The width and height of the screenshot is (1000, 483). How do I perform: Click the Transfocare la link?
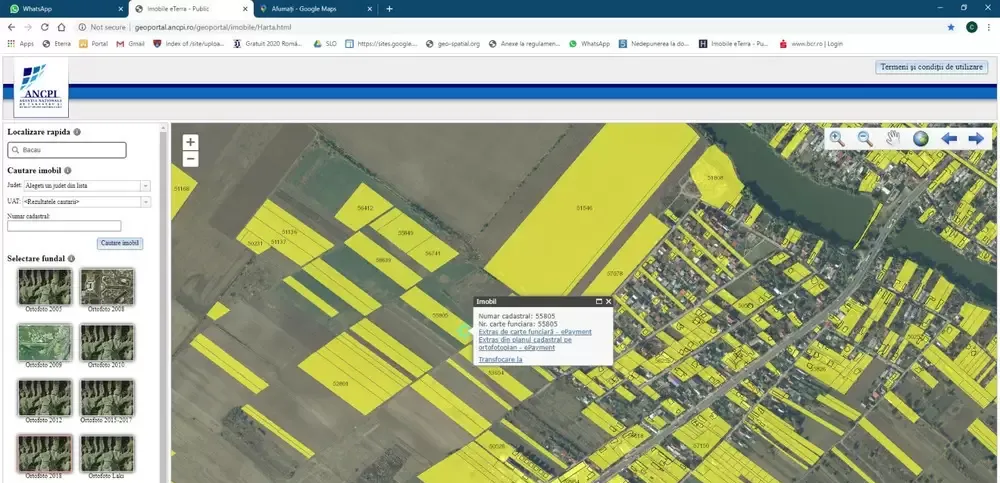[502, 358]
